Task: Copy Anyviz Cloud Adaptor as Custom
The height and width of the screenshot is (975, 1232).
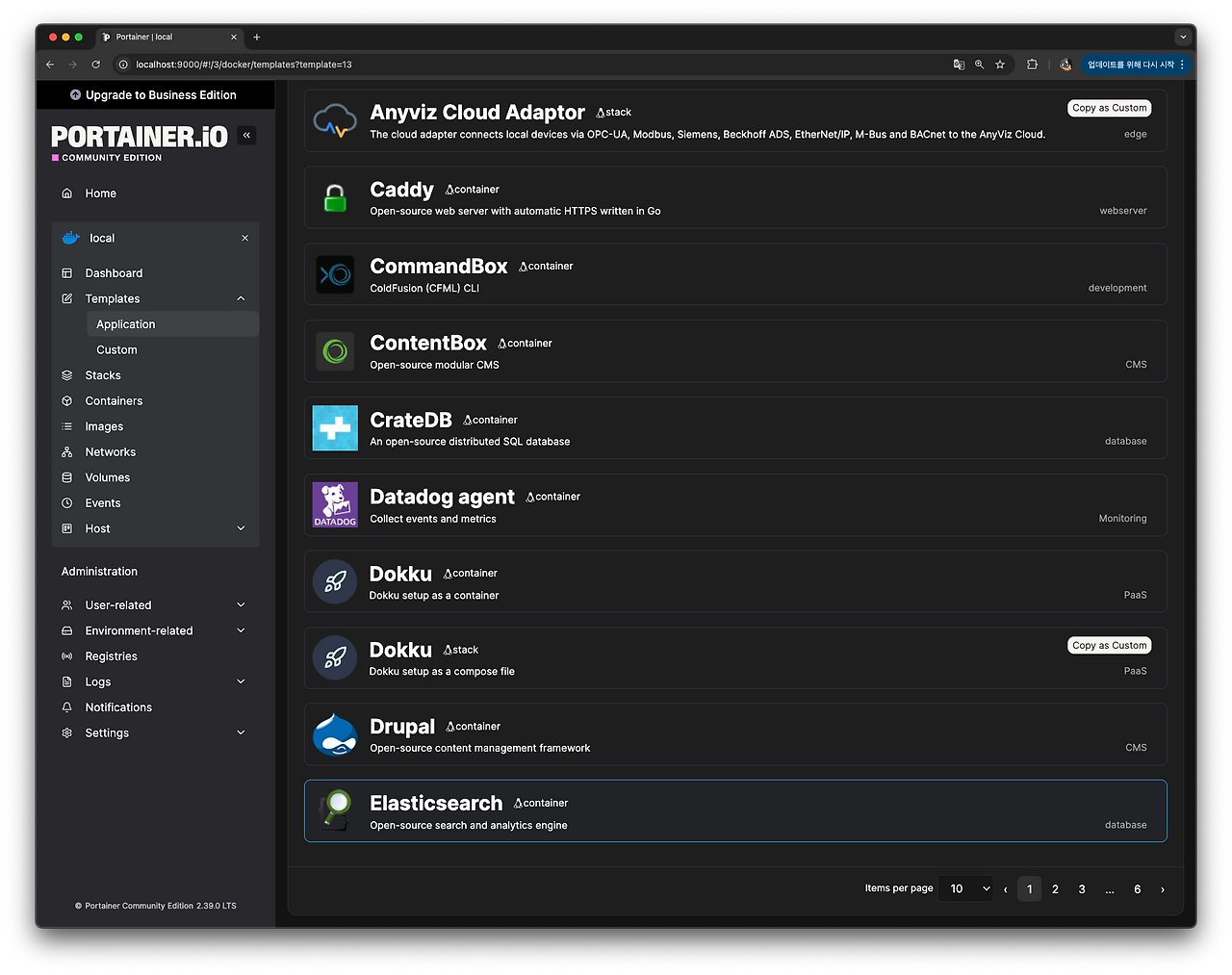Action: pos(1110,108)
